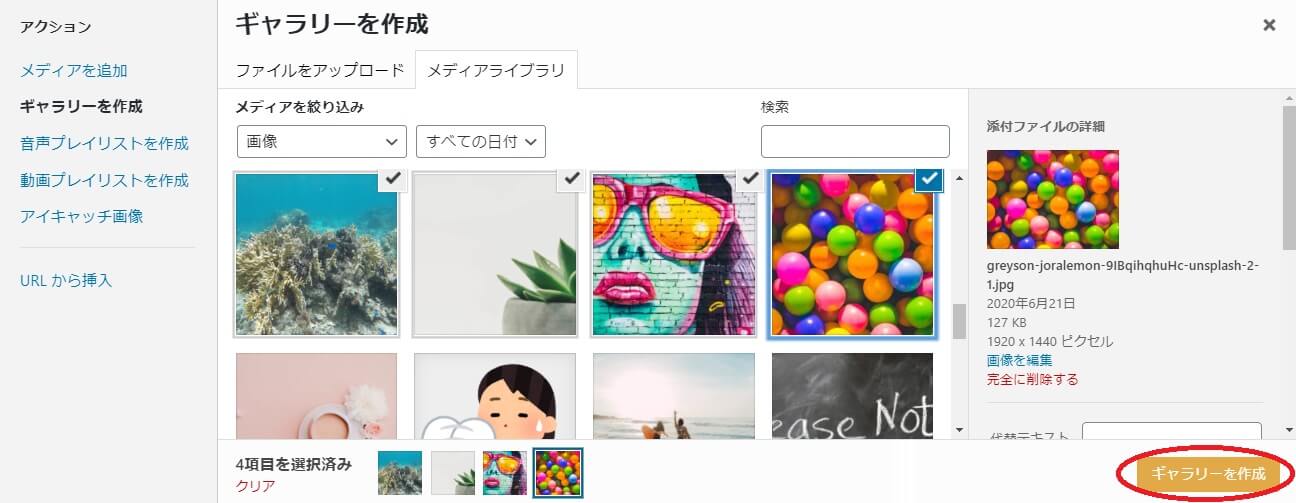Screen dimensions: 1296x503
Task: Click the colorful balls mini thumbnail in selection bar
Action: coord(558,473)
